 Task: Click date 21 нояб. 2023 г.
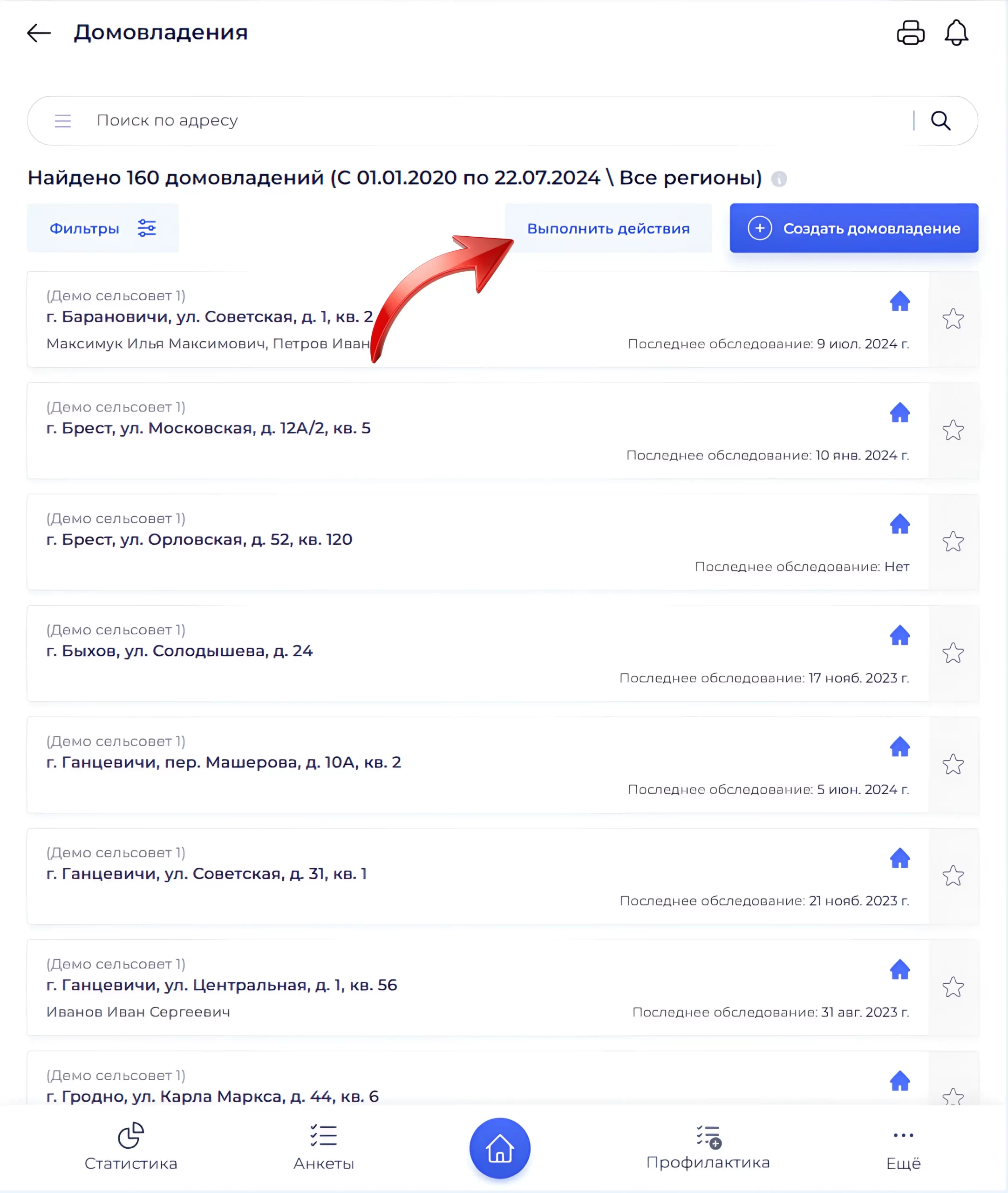[859, 901]
